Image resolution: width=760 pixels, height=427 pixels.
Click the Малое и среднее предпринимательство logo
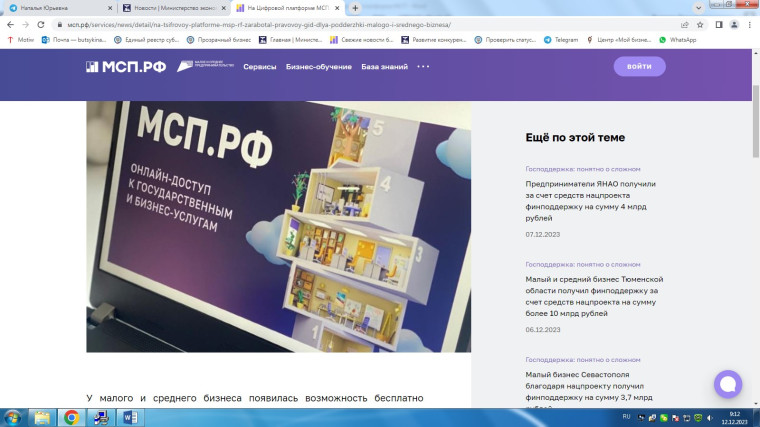click(x=205, y=66)
